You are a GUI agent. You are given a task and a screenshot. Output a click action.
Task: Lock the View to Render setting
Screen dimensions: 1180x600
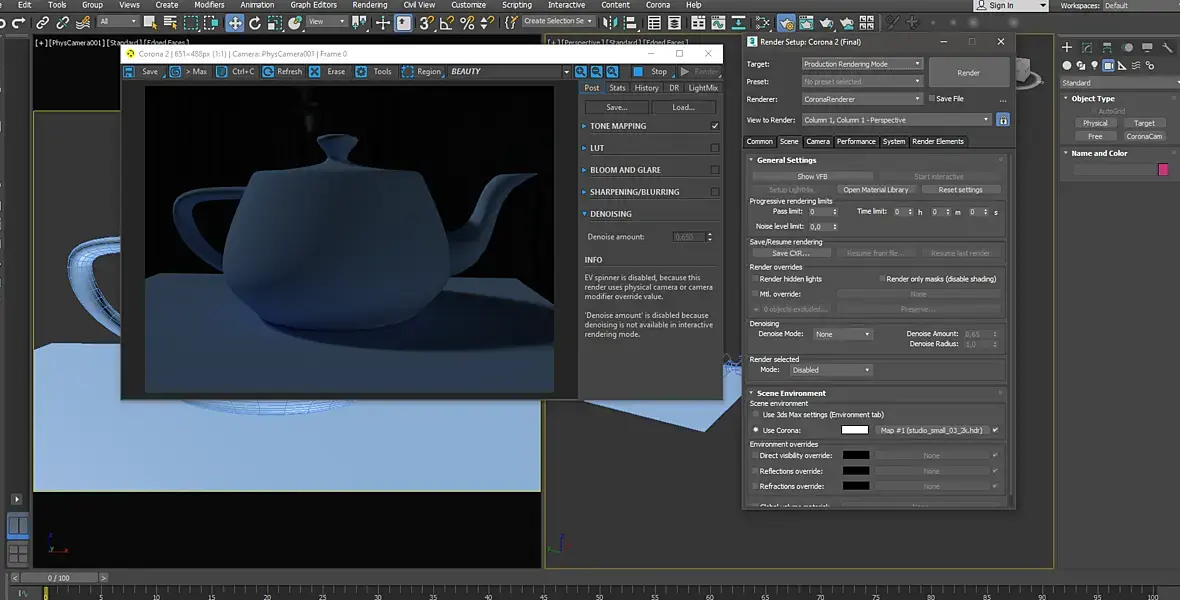point(1003,120)
